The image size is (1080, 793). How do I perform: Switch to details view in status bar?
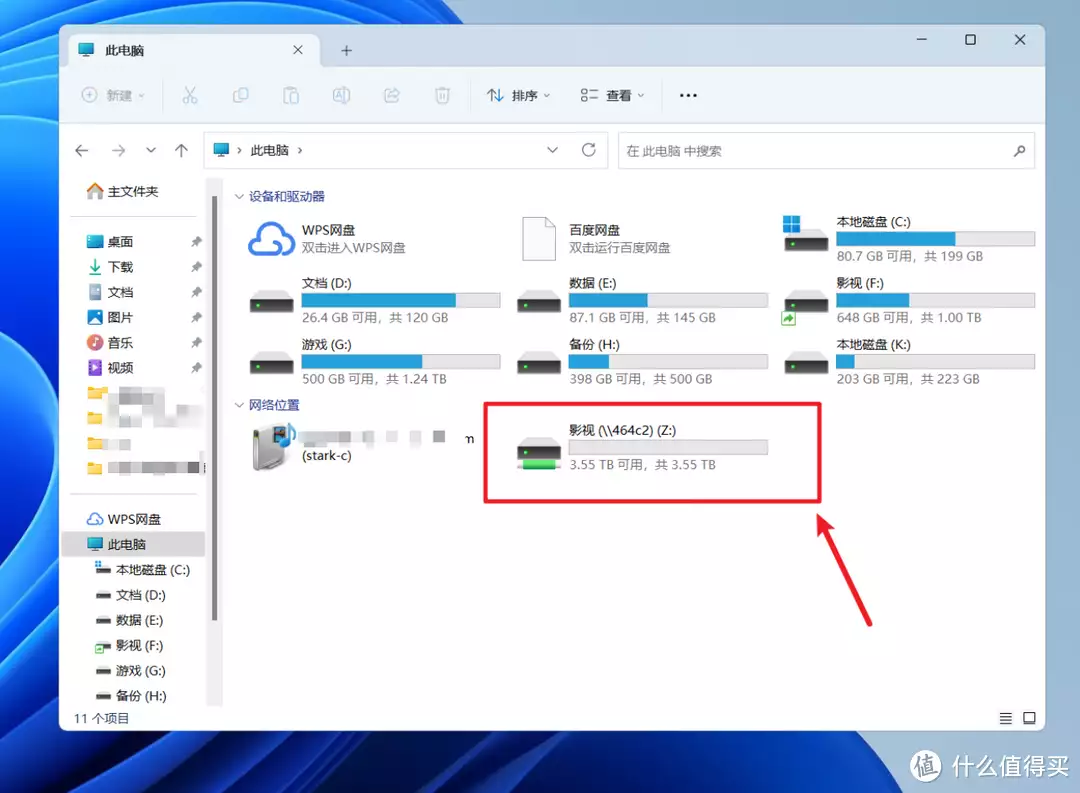pyautogui.click(x=1006, y=718)
